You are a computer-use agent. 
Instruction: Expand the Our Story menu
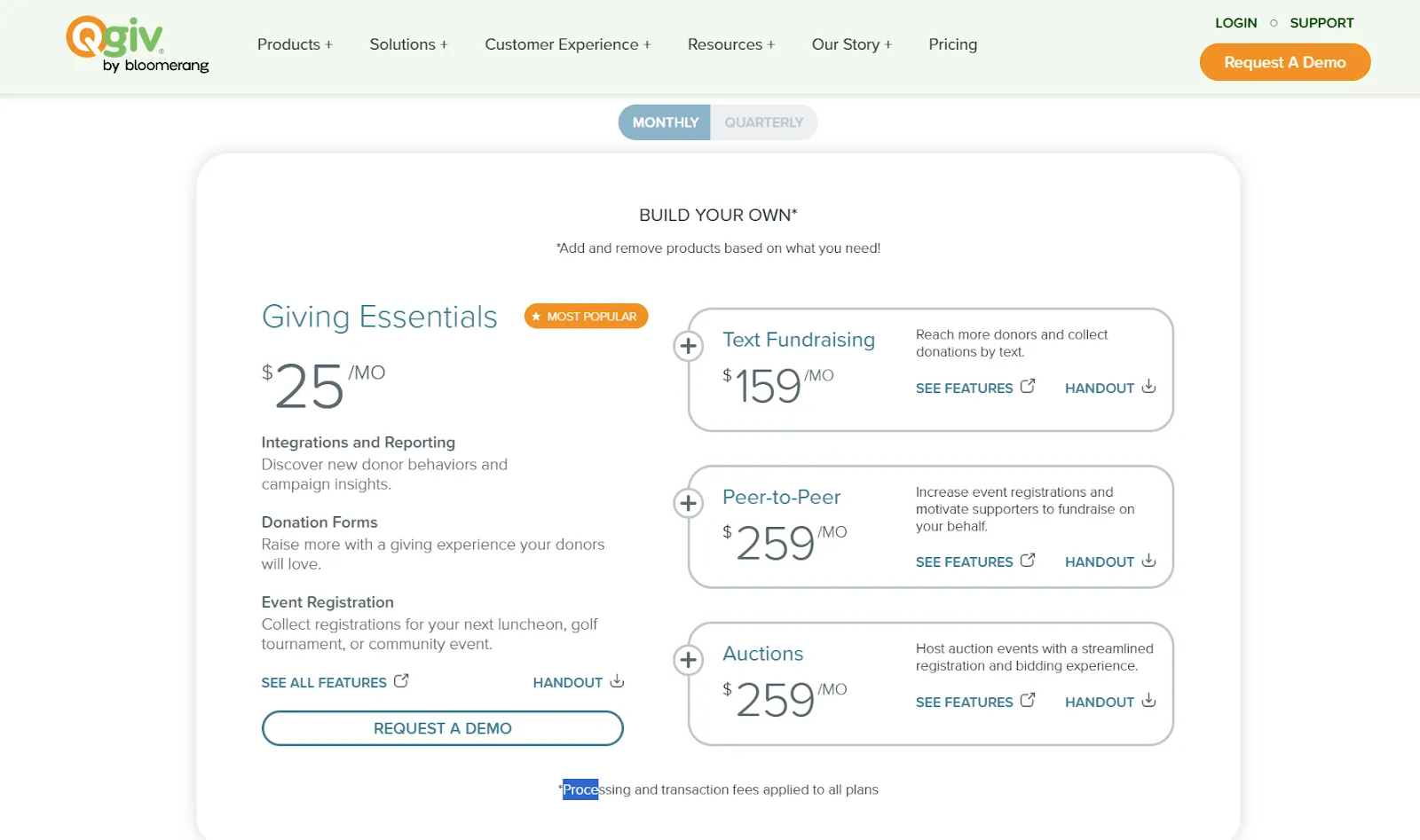pyautogui.click(x=852, y=44)
